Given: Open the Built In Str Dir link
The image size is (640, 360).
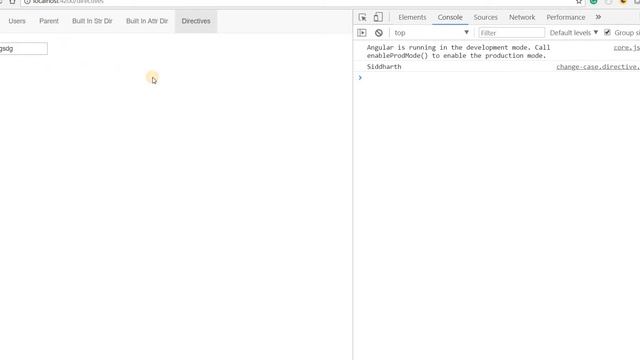Looking at the screenshot, I should [92, 21].
